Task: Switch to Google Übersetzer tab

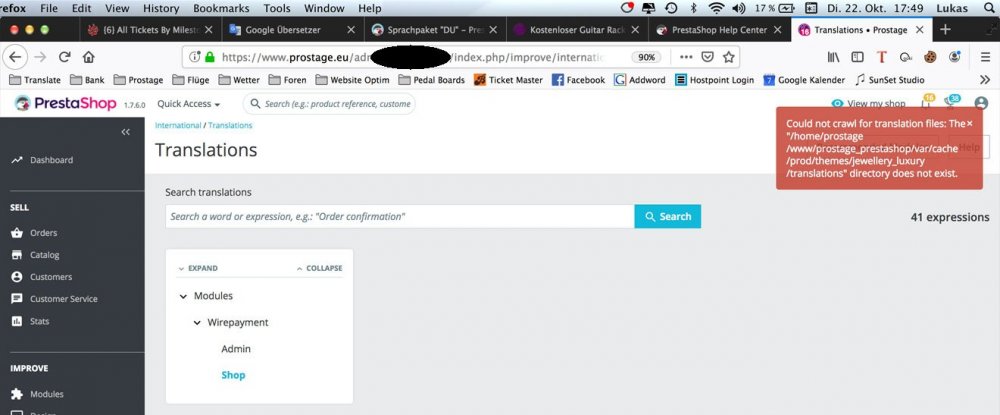Action: point(293,29)
